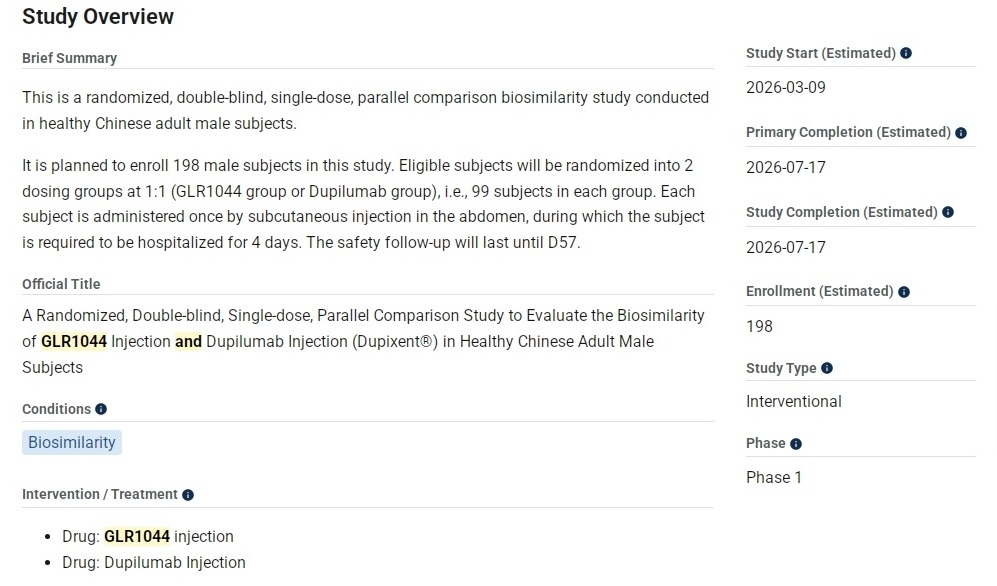Click the Study Overview heading
The width and height of the screenshot is (997, 586).
[x=98, y=17]
